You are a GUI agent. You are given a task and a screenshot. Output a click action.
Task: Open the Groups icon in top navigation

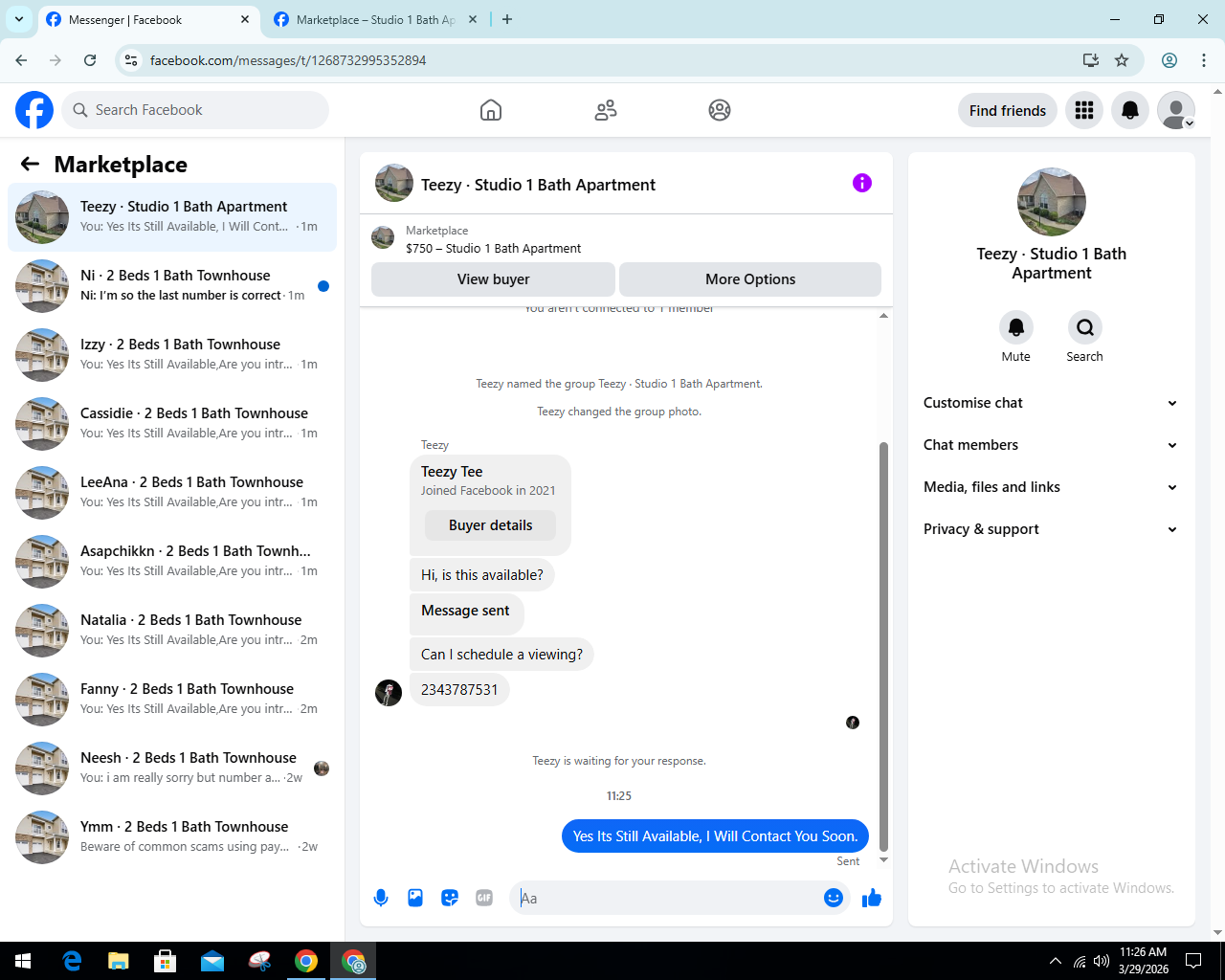click(x=720, y=110)
